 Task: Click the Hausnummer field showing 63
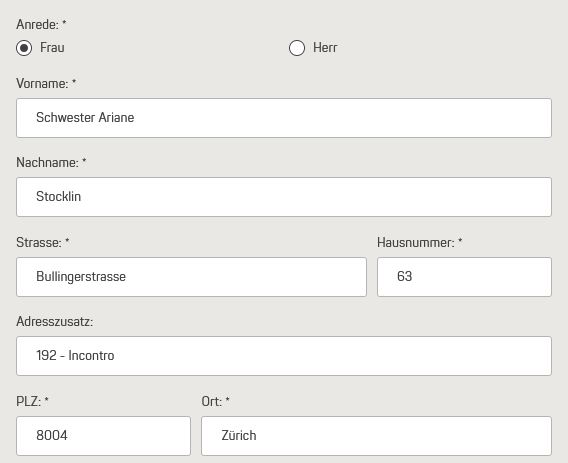tap(464, 277)
